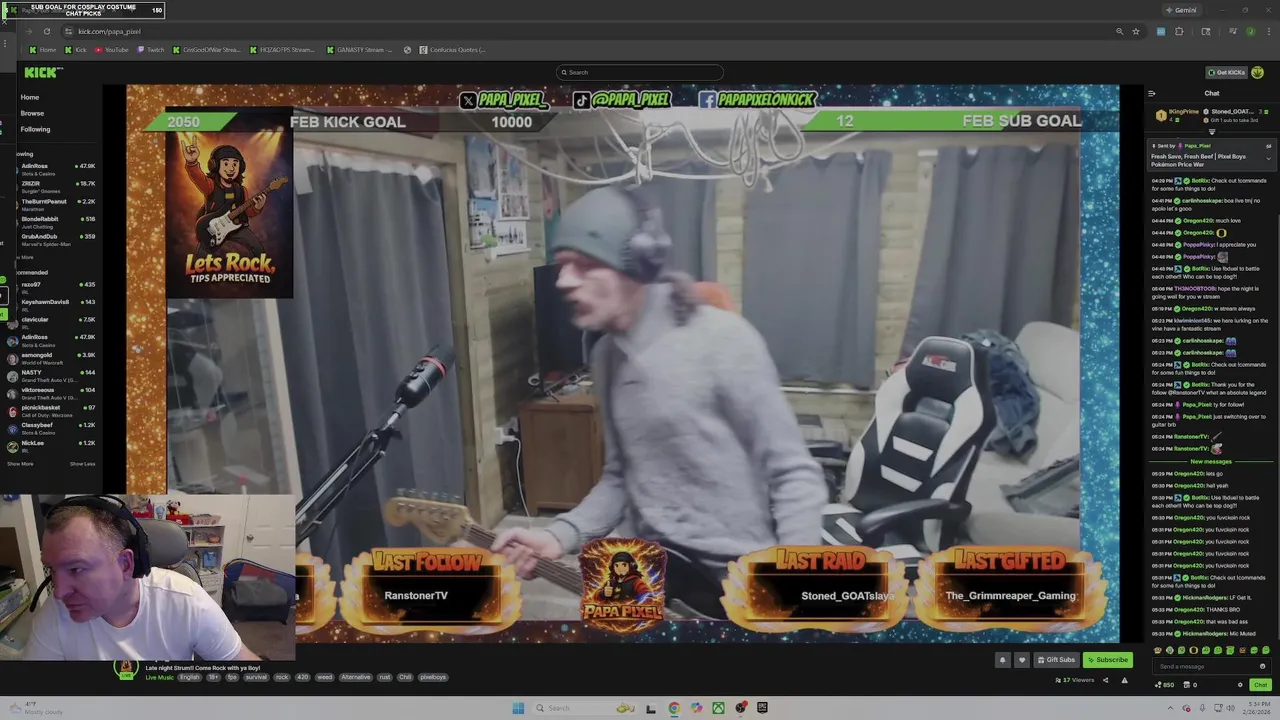Go to Following in Kick sidebar

point(35,129)
